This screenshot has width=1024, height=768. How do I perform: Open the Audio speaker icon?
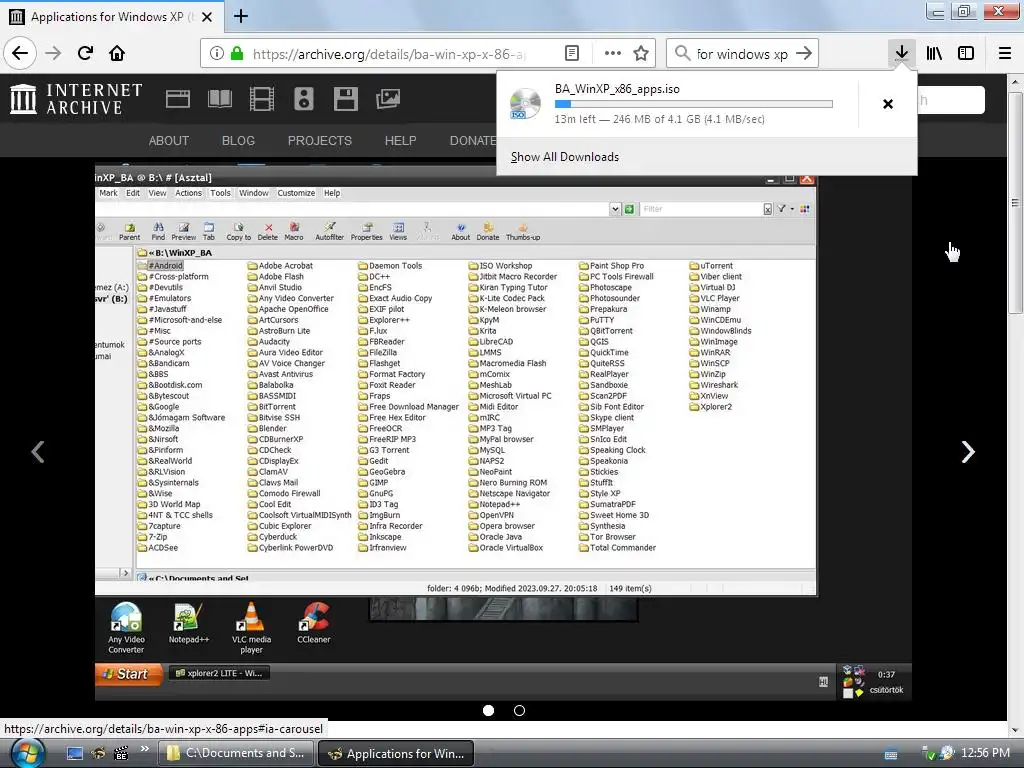tap(304, 99)
